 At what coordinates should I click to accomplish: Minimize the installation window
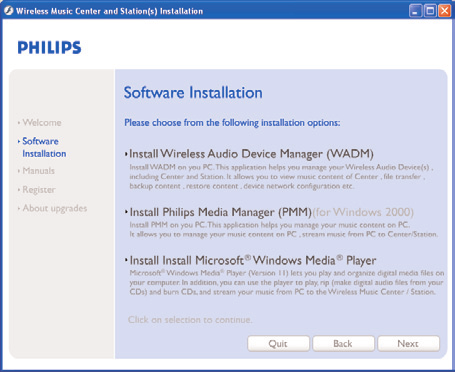[415, 11]
